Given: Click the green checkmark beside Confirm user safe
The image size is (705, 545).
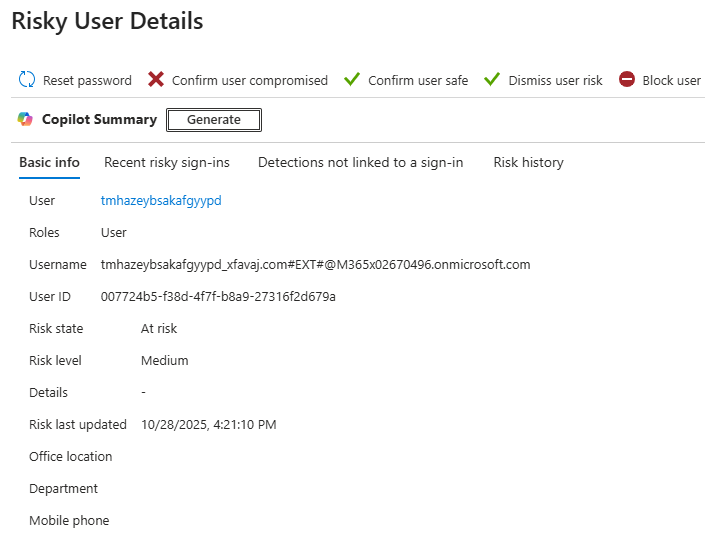Looking at the screenshot, I should point(352,80).
